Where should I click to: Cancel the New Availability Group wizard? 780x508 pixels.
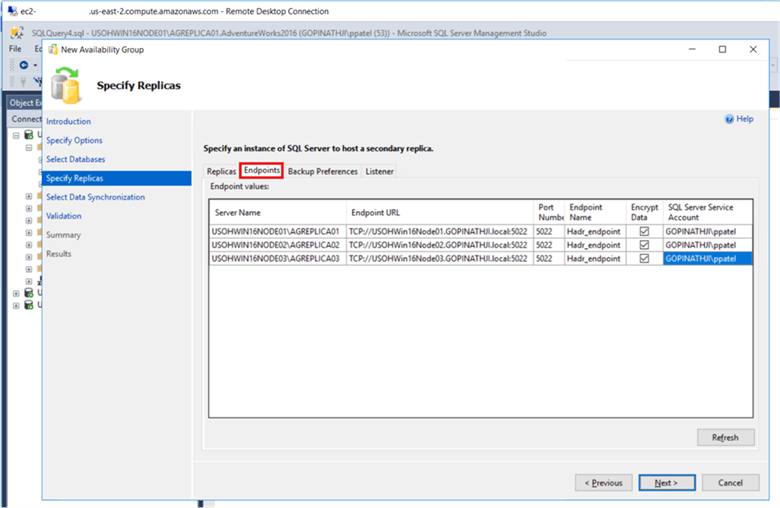click(730, 483)
